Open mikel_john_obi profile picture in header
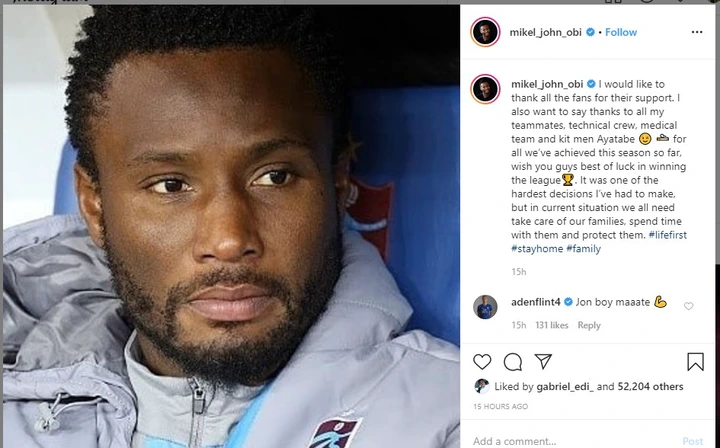Screen dimensions: 720x448 tap(485, 32)
